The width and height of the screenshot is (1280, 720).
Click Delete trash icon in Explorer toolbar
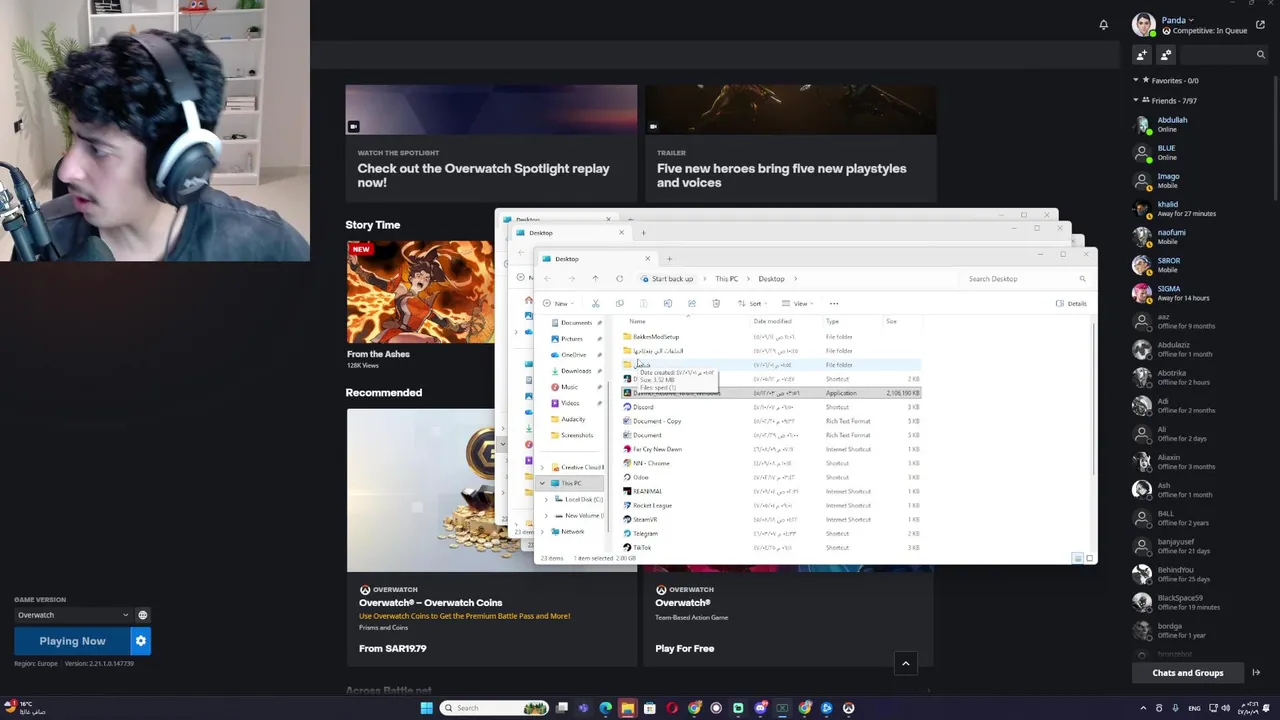pyautogui.click(x=716, y=303)
